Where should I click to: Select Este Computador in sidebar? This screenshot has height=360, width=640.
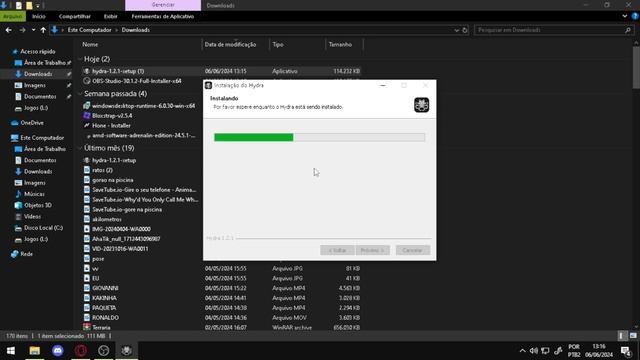tap(42, 138)
